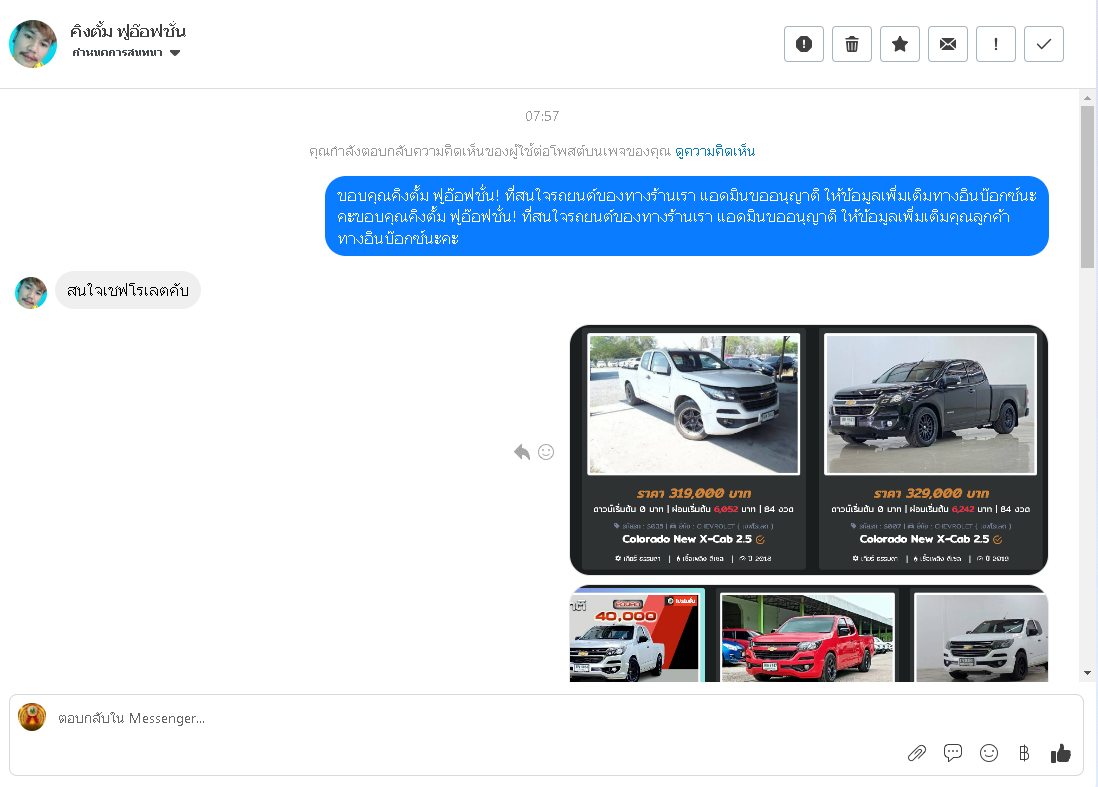1098x787 pixels.
Task: Flag conversation with exclamation mark icon
Action: [996, 44]
